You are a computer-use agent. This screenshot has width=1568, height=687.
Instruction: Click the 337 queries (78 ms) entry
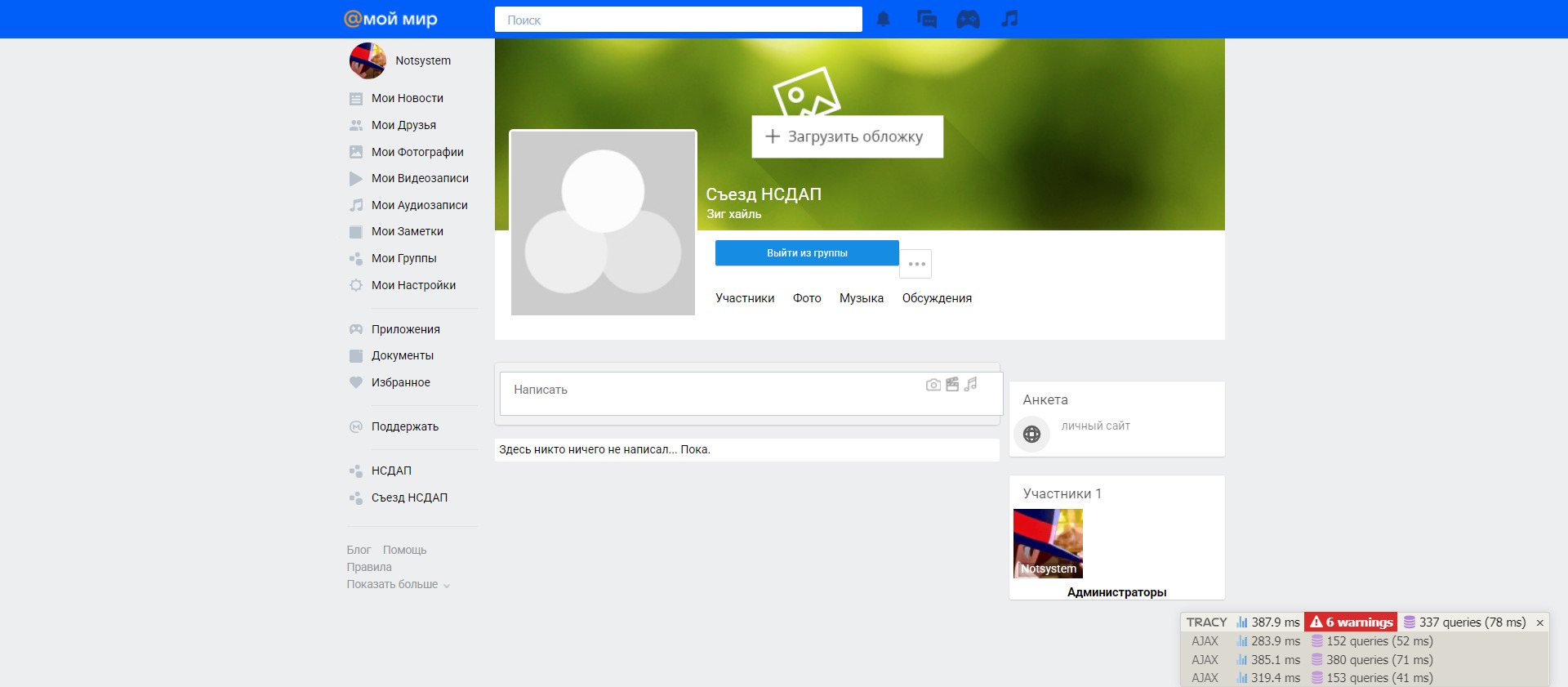point(1464,622)
